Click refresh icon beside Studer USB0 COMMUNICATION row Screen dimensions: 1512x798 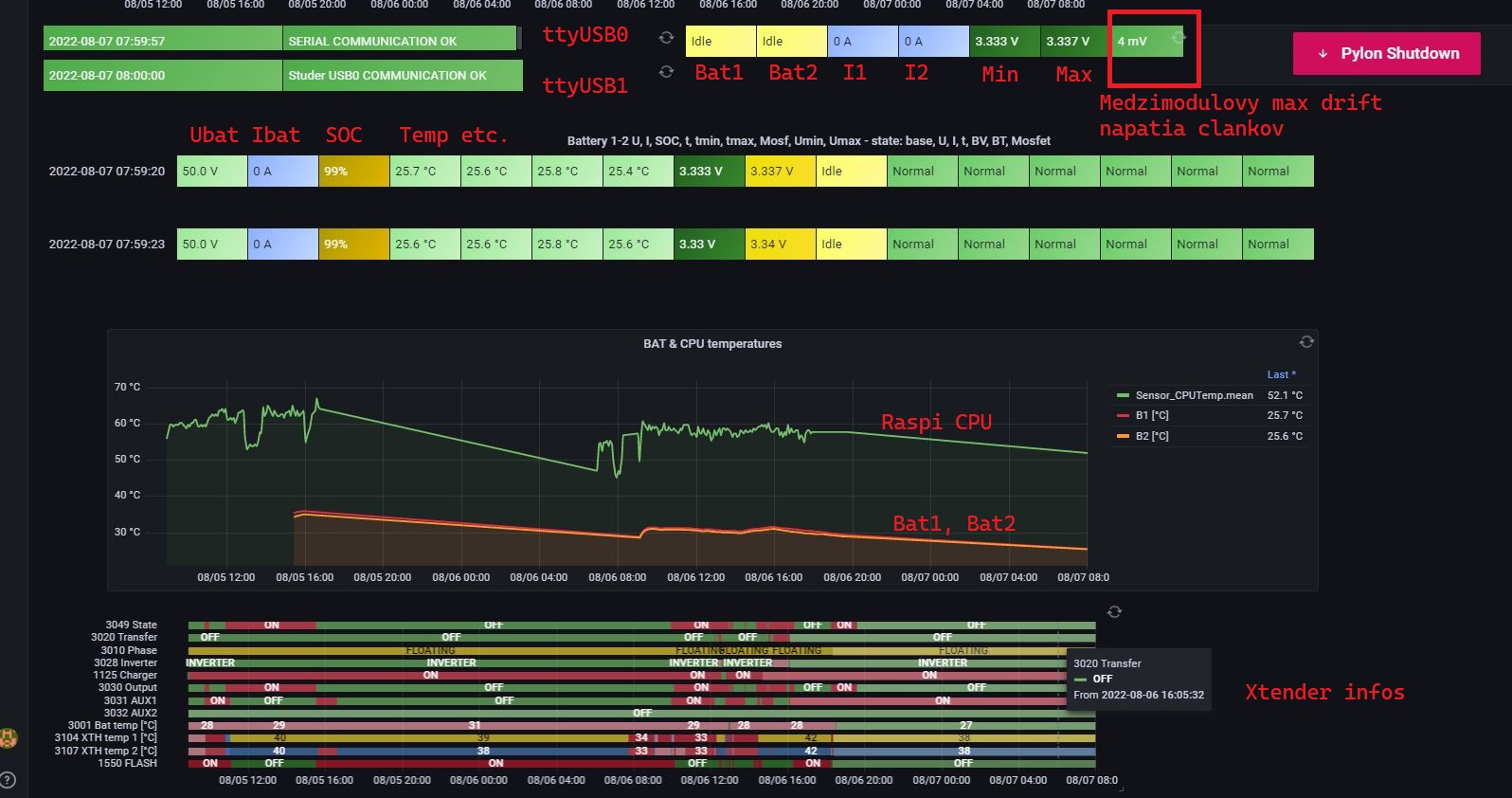tap(666, 72)
